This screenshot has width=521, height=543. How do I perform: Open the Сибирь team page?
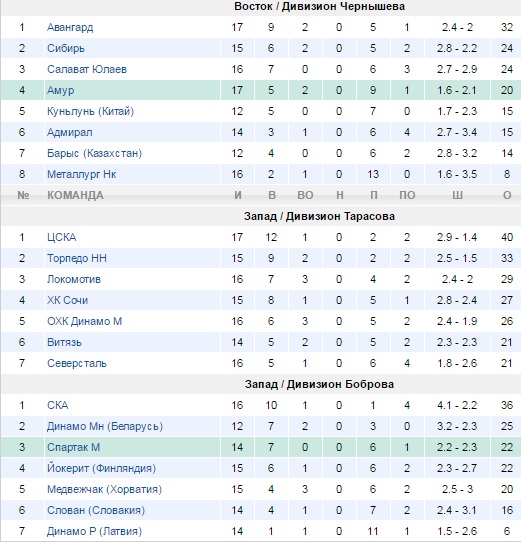(x=65, y=48)
